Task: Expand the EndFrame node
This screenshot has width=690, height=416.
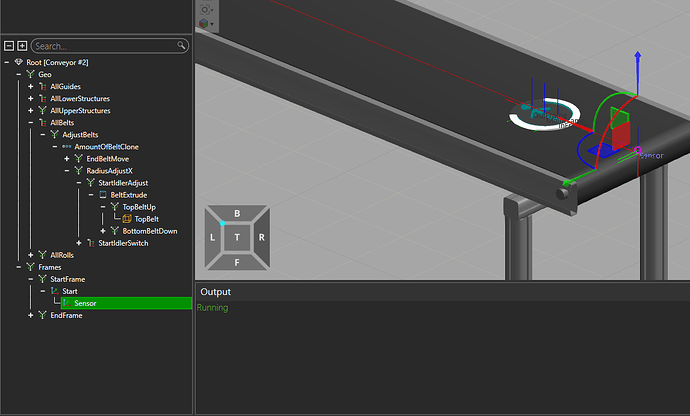Action: (x=31, y=315)
